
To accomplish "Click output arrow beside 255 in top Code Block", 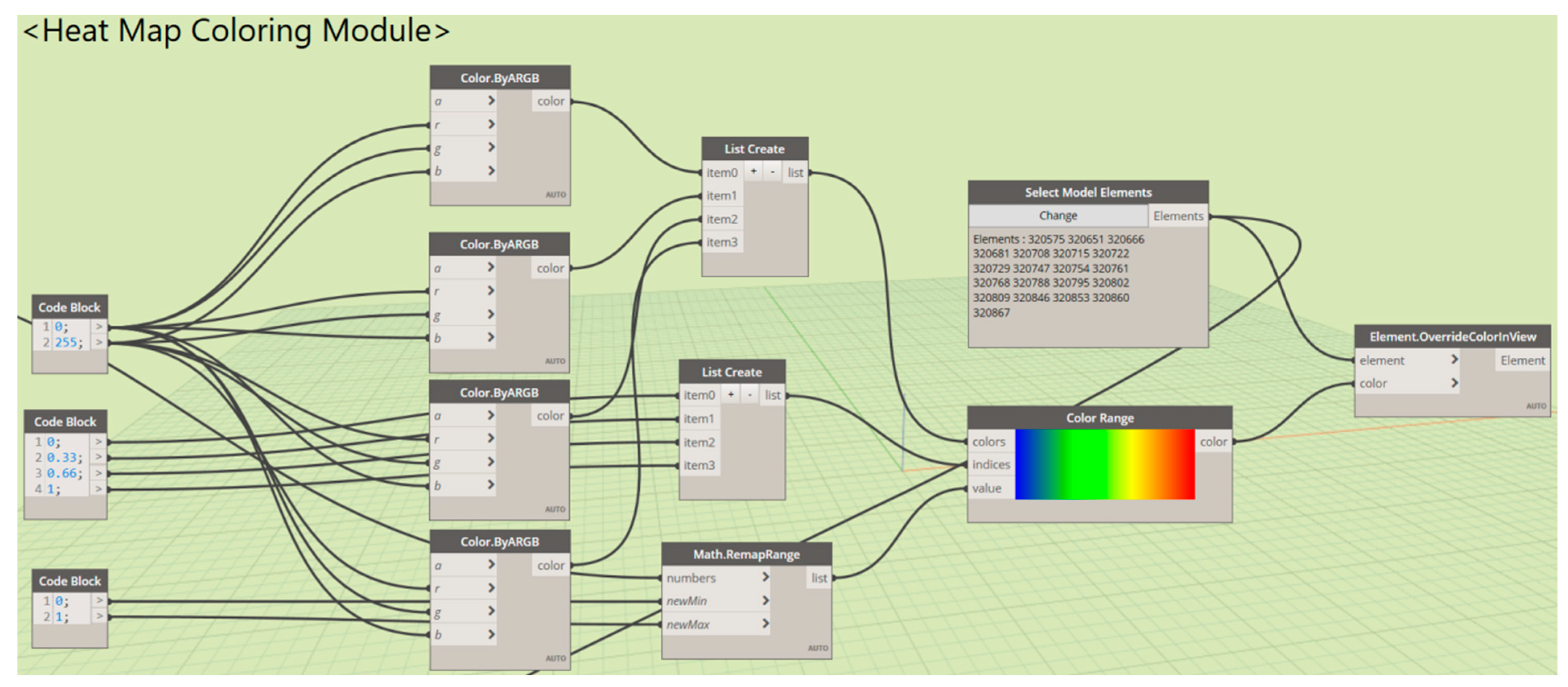I will coord(99,342).
